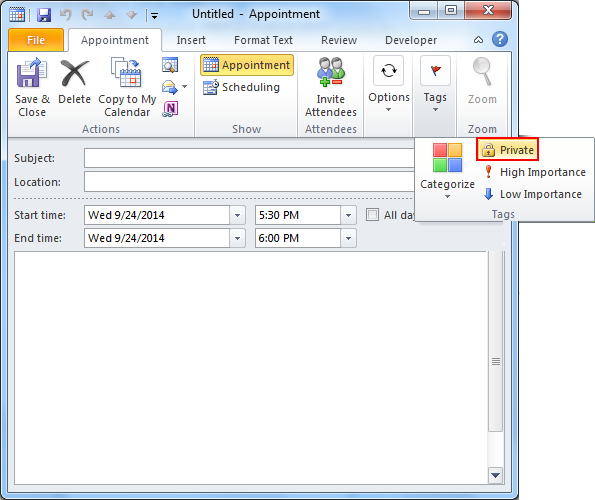The image size is (595, 500).
Task: Click the End time 6:00 PM field
Action: [298, 238]
